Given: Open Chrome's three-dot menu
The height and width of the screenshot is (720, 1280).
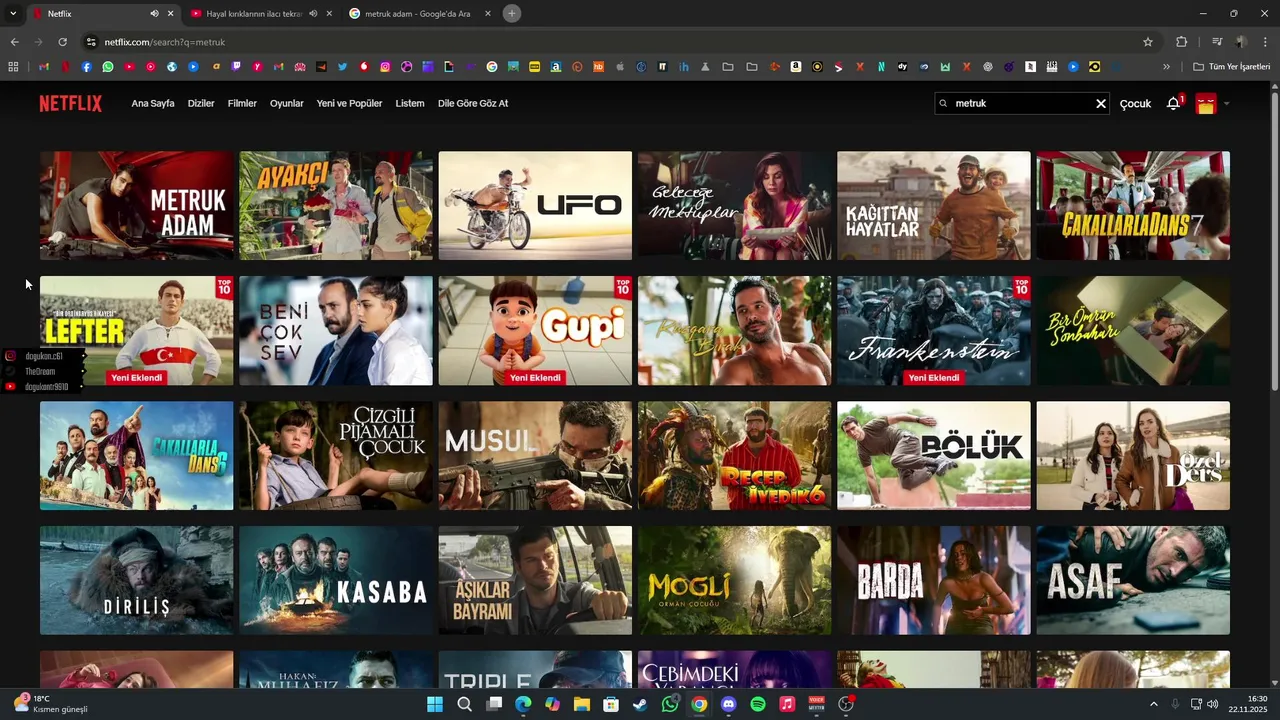Looking at the screenshot, I should click(x=1265, y=42).
